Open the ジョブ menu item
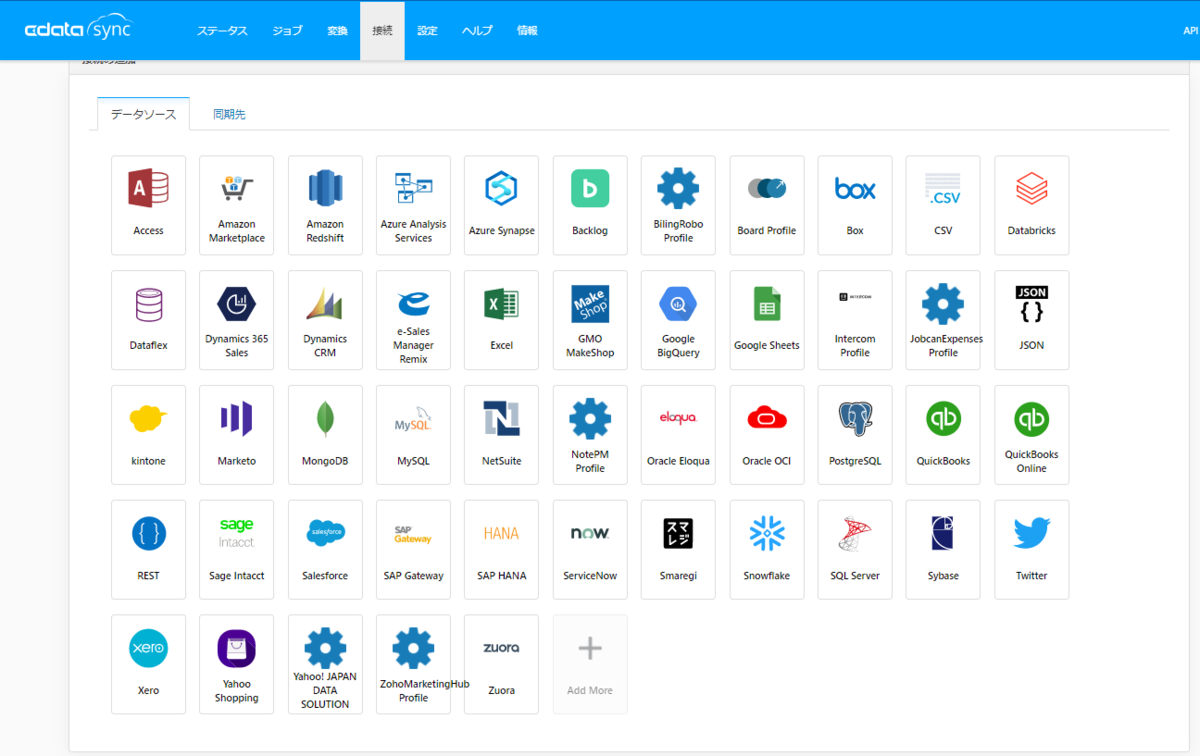The image size is (1200, 756). 287,31
